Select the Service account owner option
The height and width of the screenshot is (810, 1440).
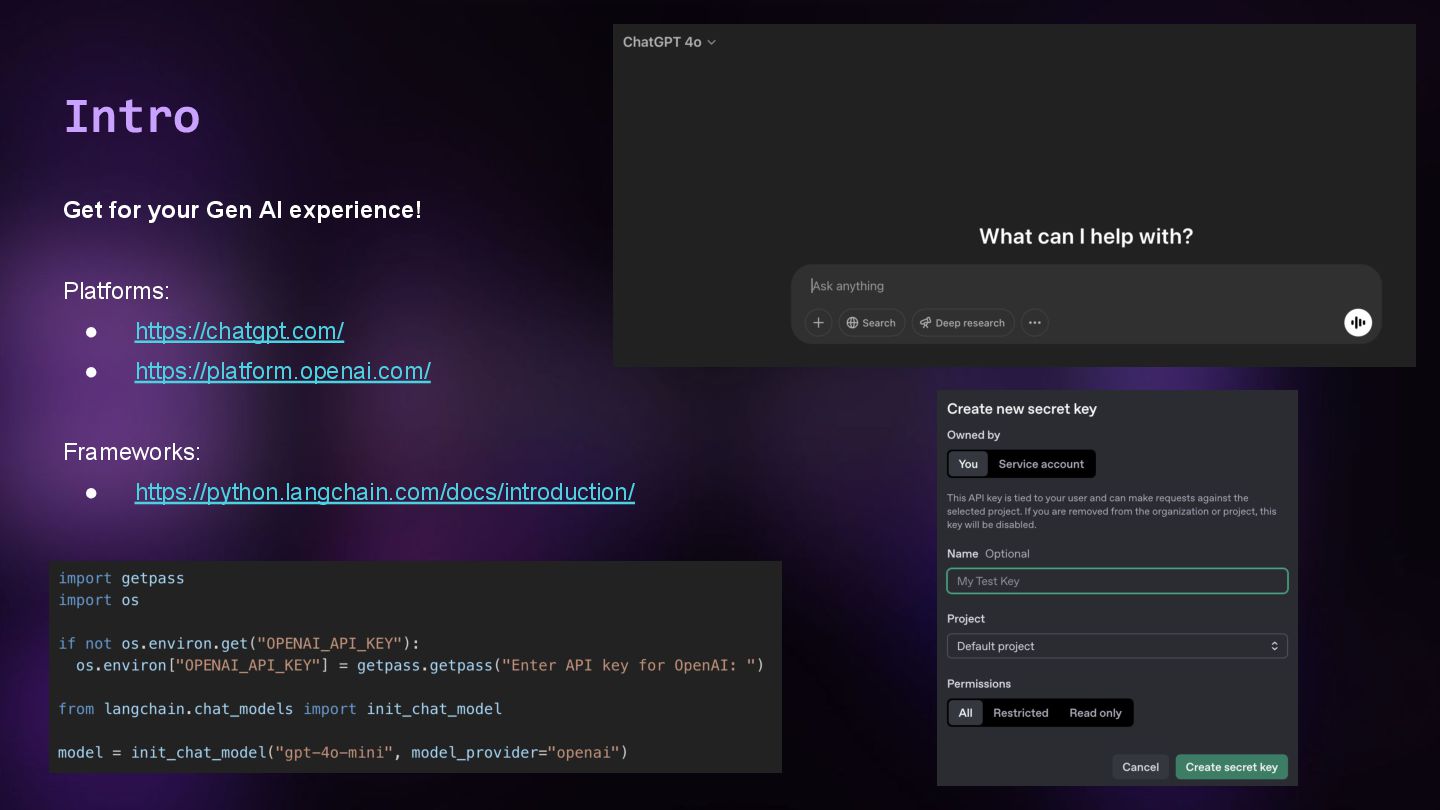[1041, 464]
